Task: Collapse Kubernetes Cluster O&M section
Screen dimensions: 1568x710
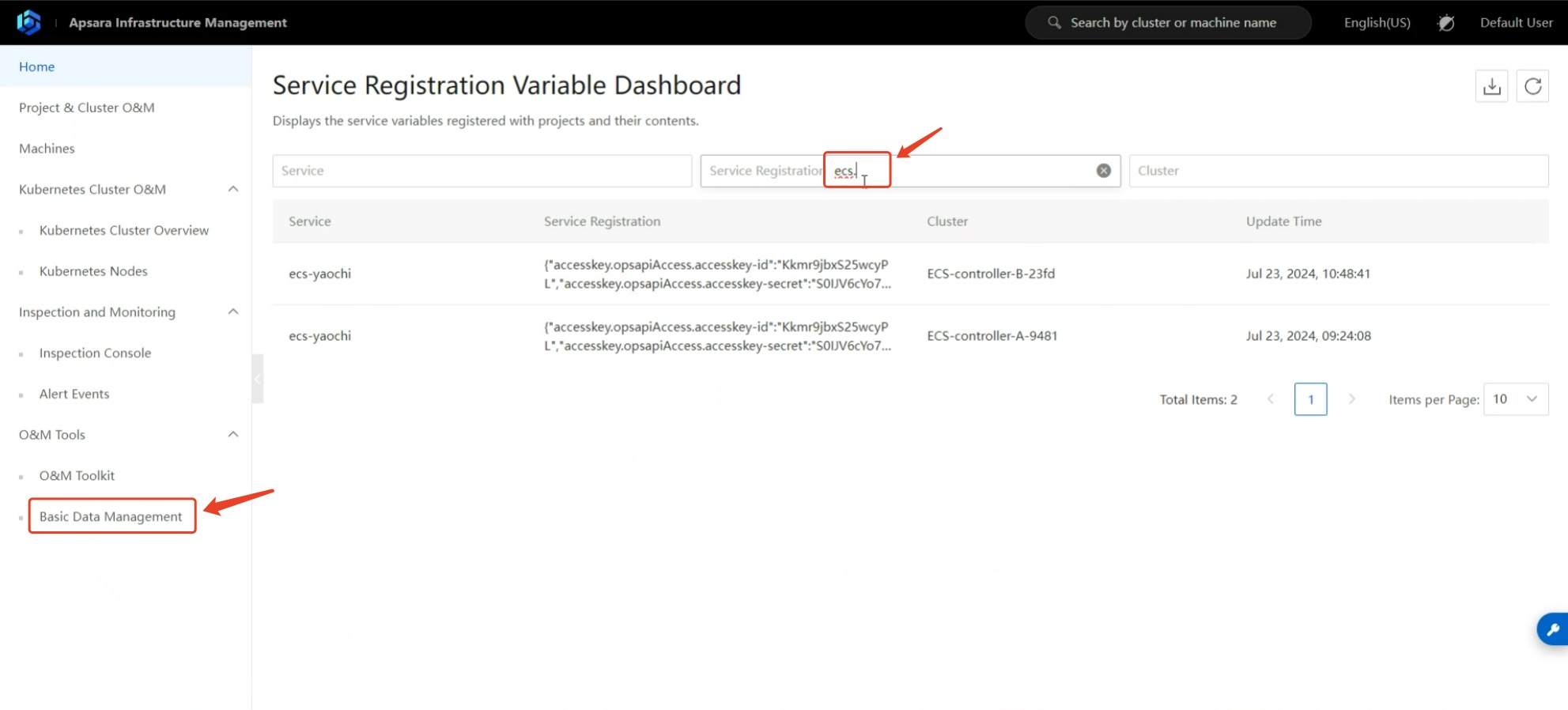Action: (x=233, y=189)
